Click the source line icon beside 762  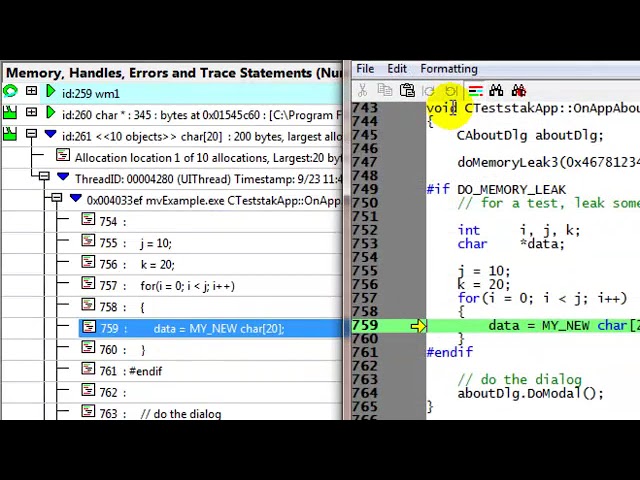tap(88, 390)
